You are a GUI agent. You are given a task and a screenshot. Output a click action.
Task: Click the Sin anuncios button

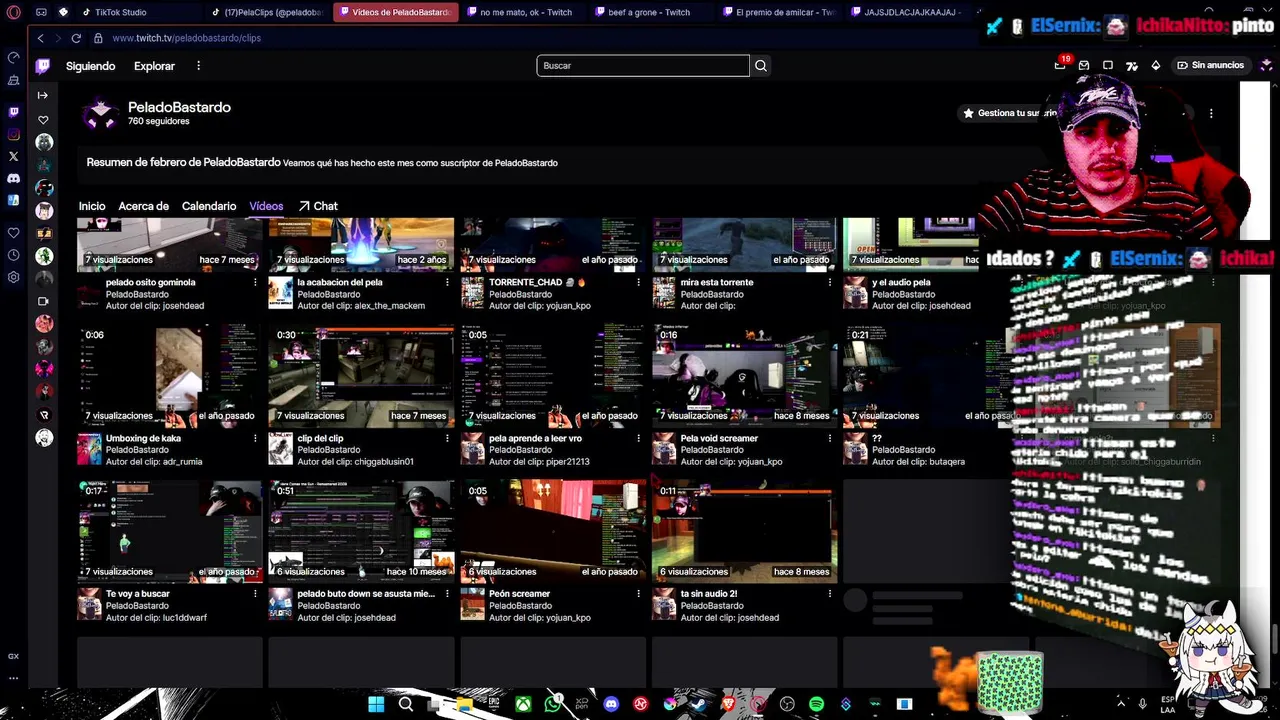(1210, 65)
